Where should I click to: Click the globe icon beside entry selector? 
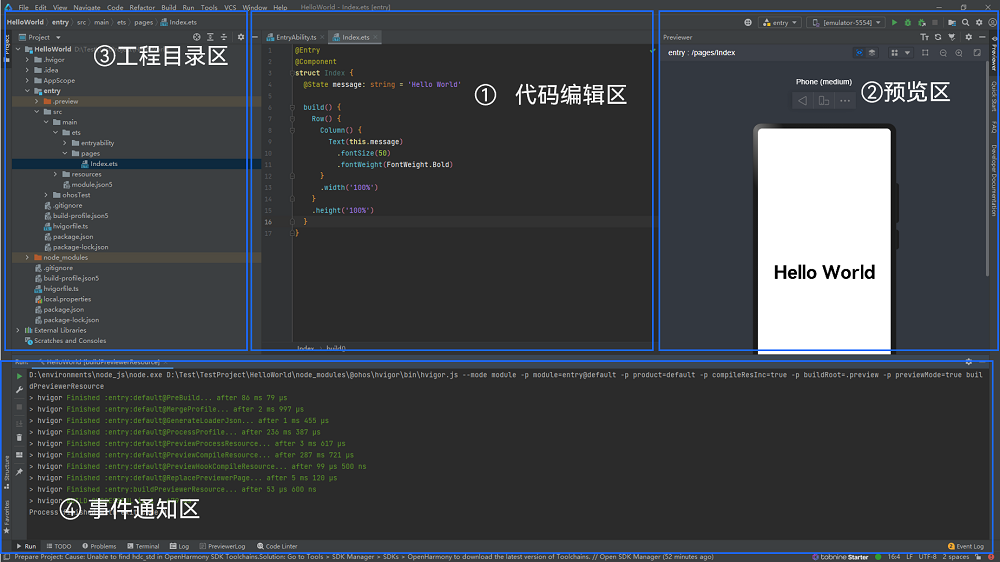click(x=747, y=22)
